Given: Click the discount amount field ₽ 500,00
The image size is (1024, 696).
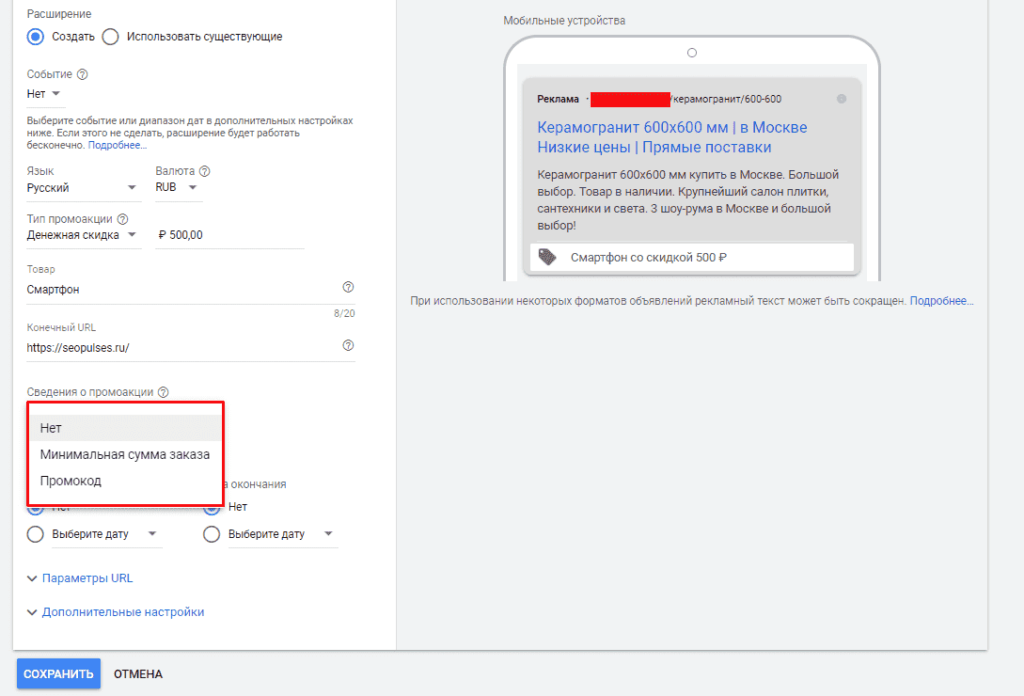Looking at the screenshot, I should click(x=229, y=235).
